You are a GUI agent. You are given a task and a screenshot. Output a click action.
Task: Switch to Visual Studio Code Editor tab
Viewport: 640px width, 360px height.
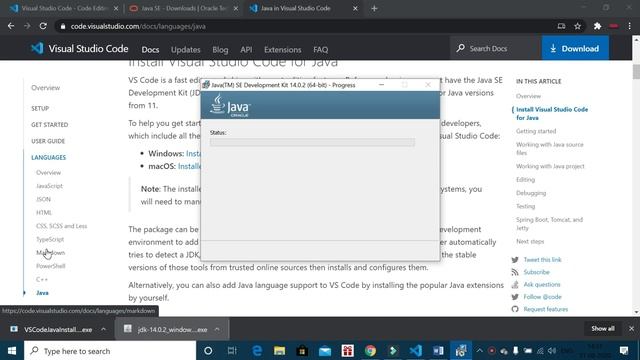click(64, 8)
